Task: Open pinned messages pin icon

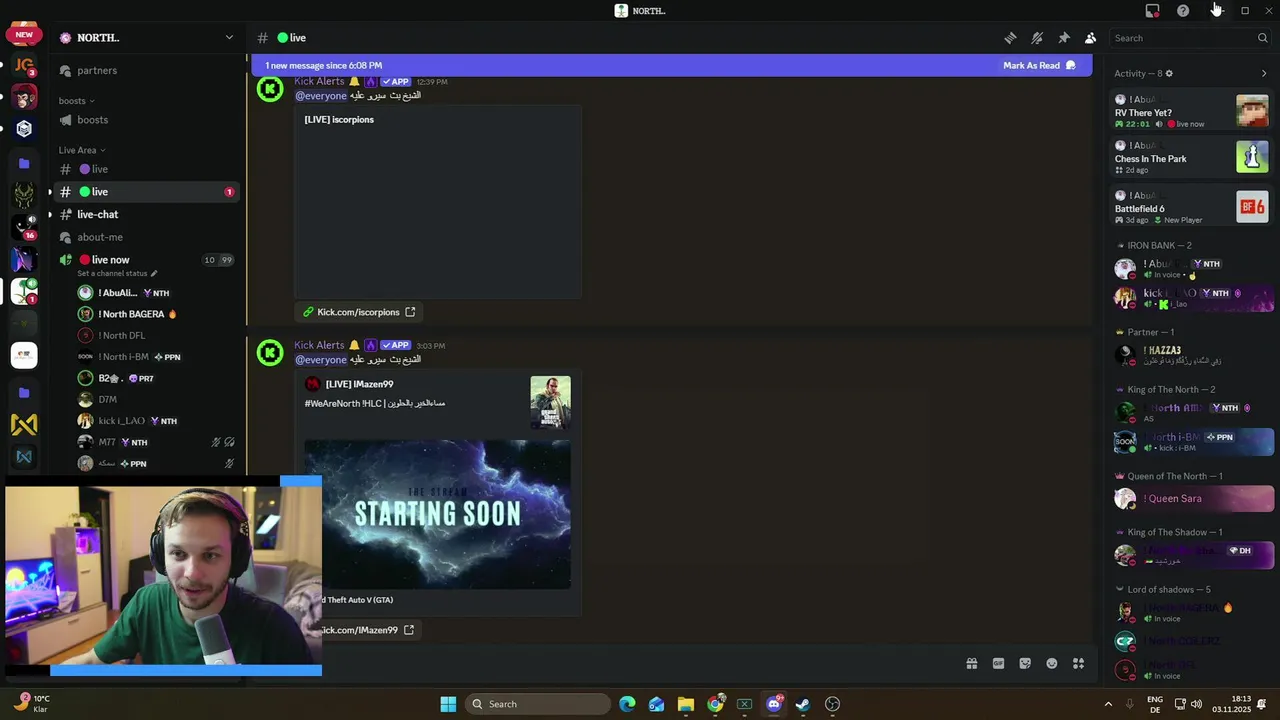Action: [1064, 38]
